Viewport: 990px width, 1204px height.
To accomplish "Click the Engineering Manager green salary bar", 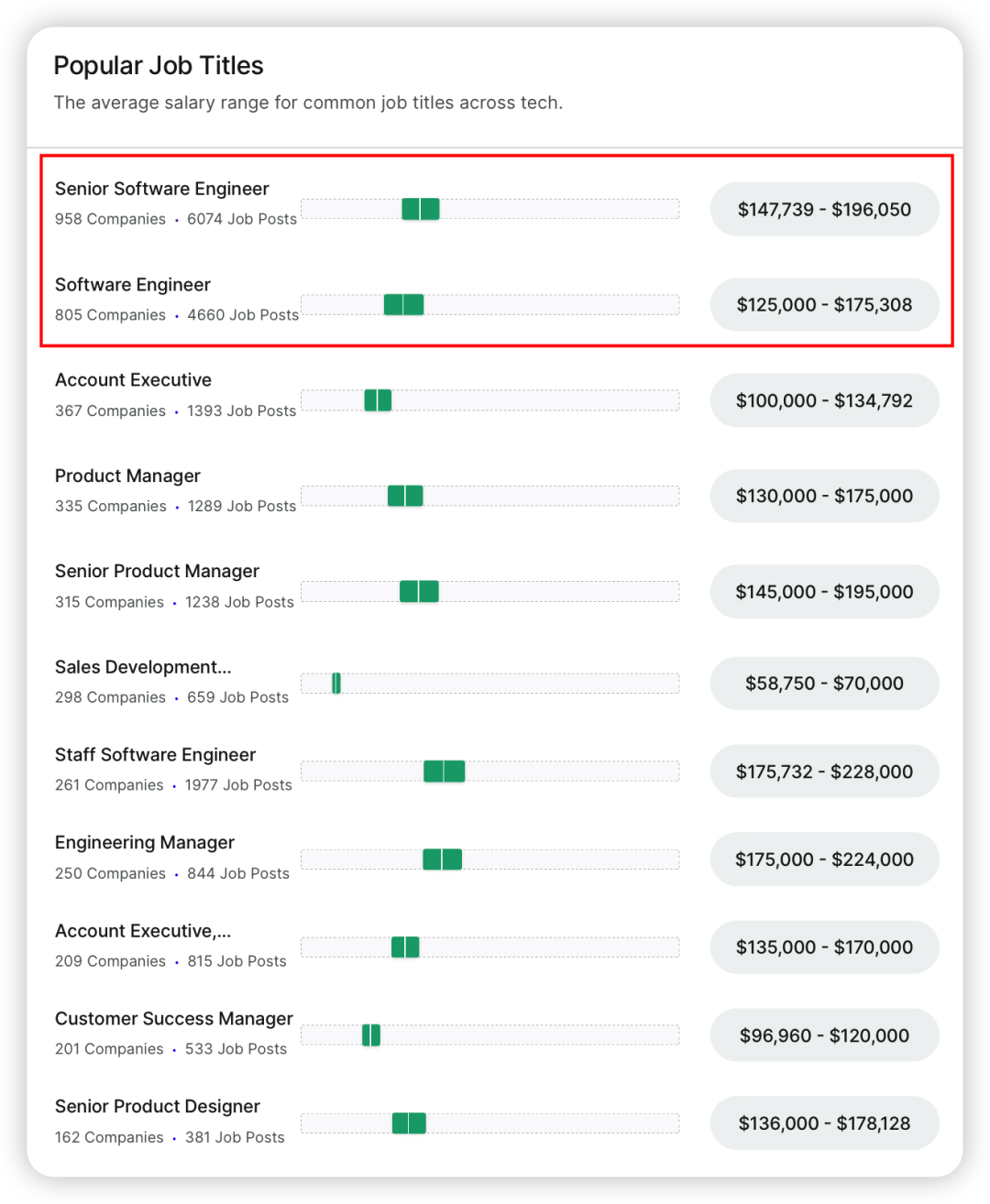I will coord(442,859).
